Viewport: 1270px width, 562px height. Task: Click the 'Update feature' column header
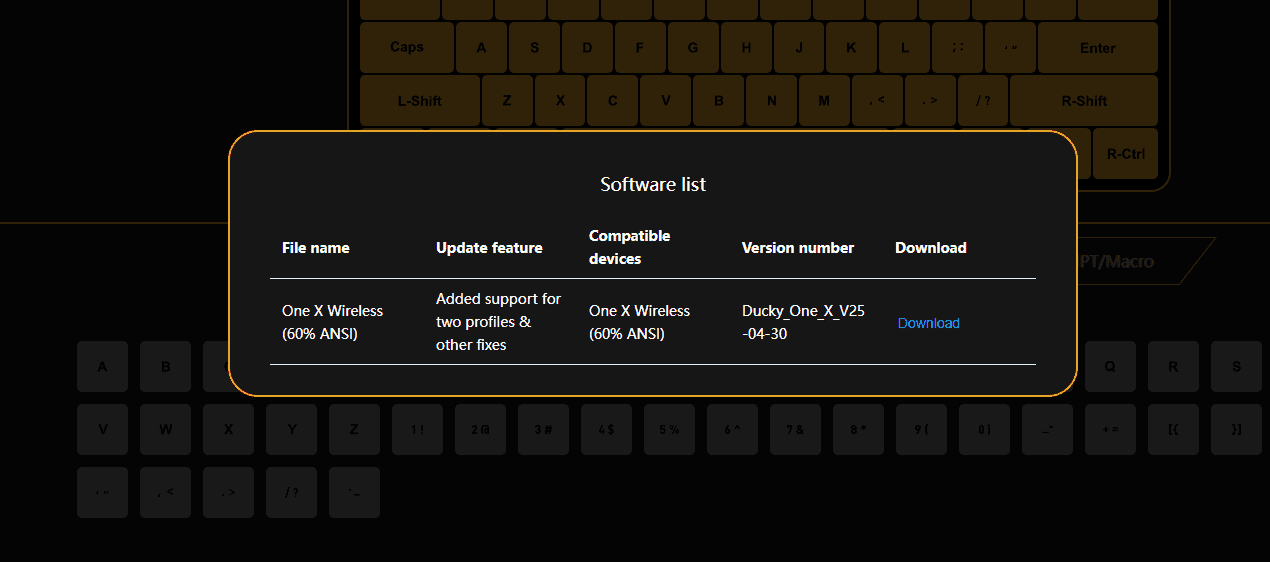point(489,247)
